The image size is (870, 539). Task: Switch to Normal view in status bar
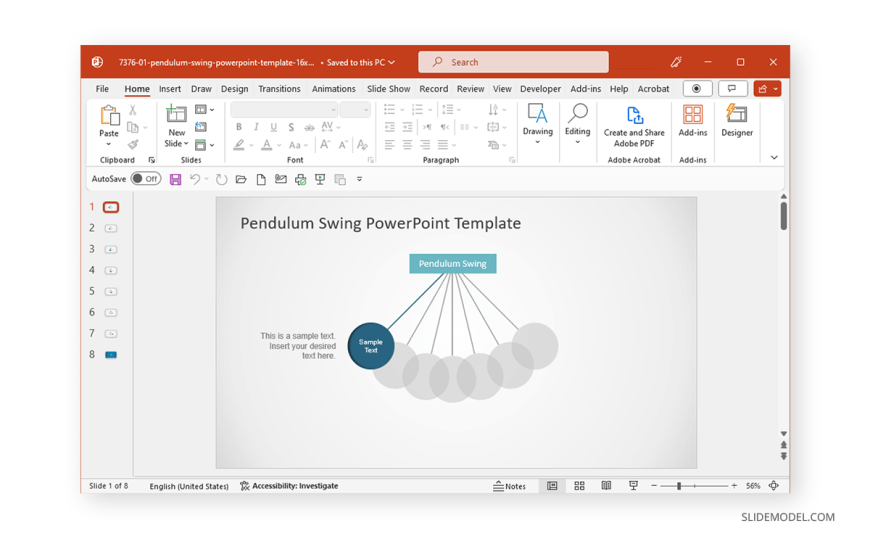coord(552,486)
